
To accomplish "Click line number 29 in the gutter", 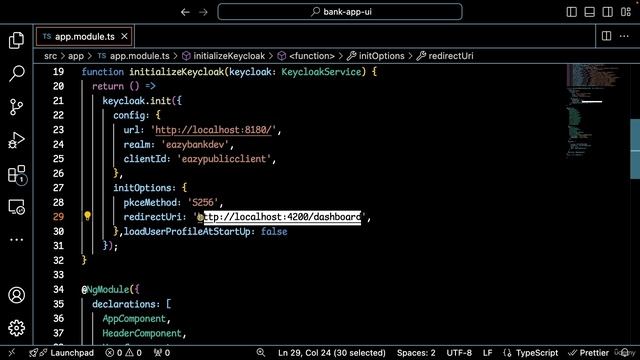I will pos(58,217).
